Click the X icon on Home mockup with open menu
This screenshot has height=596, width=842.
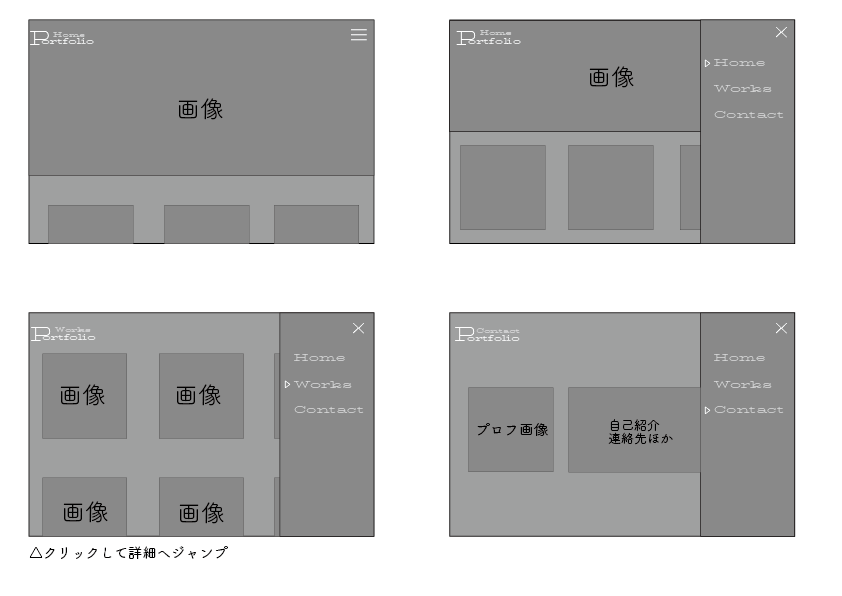[x=781, y=32]
